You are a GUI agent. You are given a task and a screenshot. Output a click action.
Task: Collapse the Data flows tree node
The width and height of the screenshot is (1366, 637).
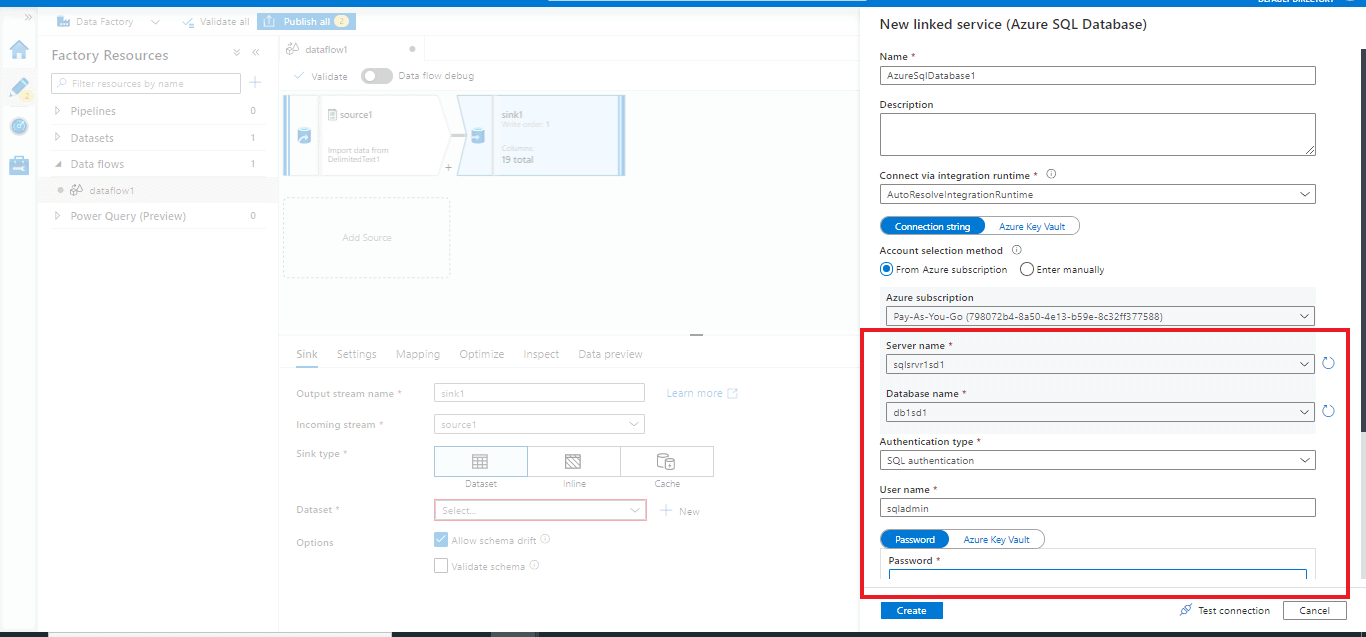[x=58, y=164]
